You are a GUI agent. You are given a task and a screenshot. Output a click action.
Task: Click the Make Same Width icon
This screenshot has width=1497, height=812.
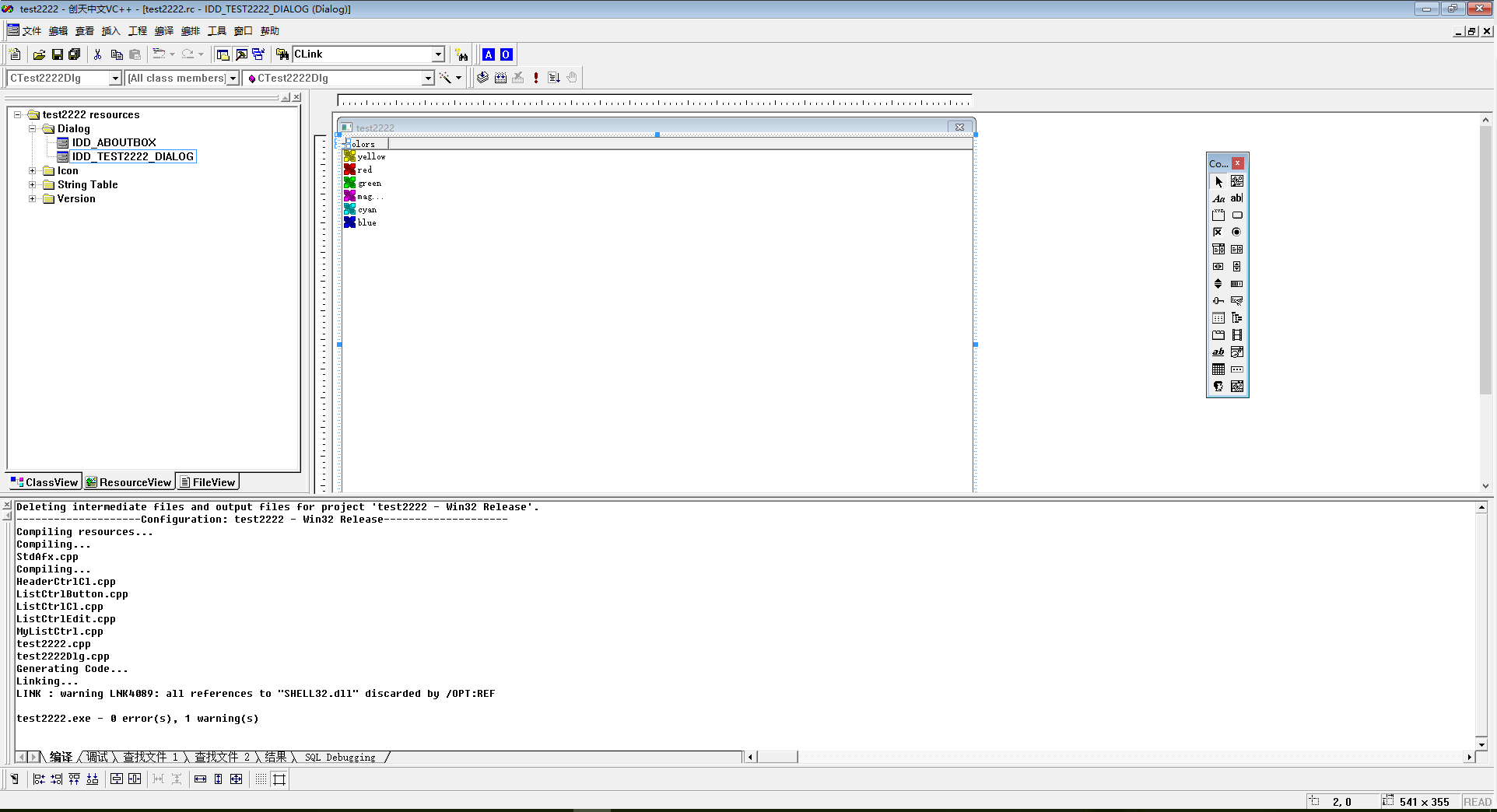tap(200, 779)
